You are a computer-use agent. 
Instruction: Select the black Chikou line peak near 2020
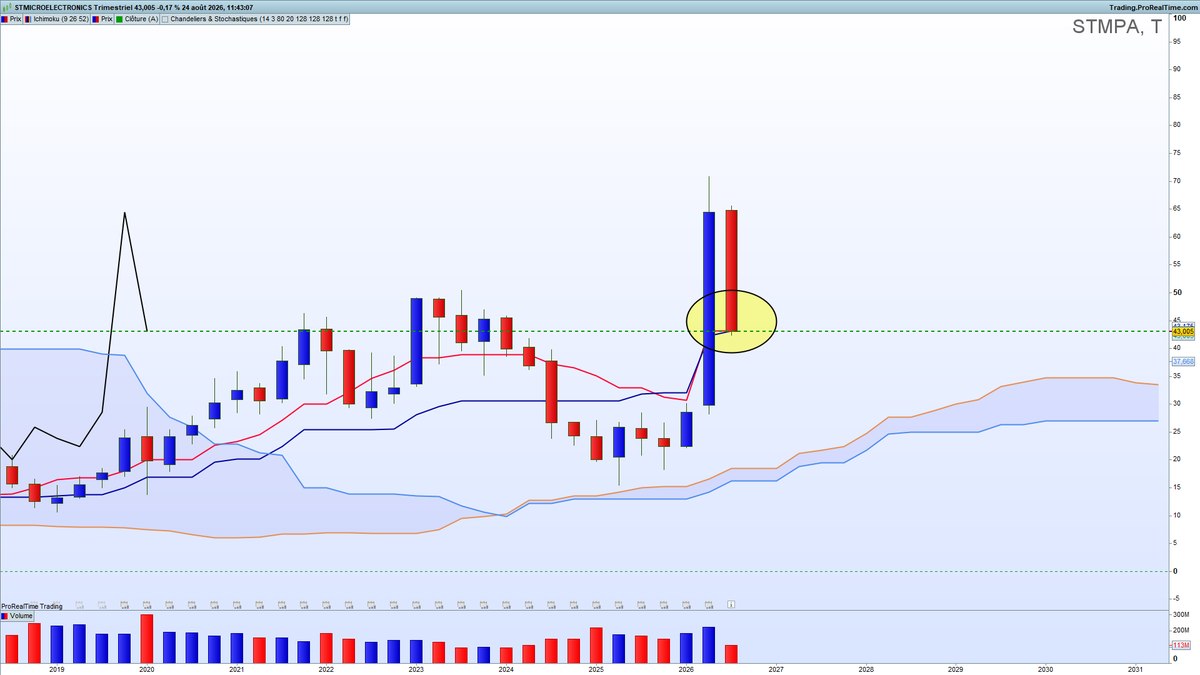point(124,213)
